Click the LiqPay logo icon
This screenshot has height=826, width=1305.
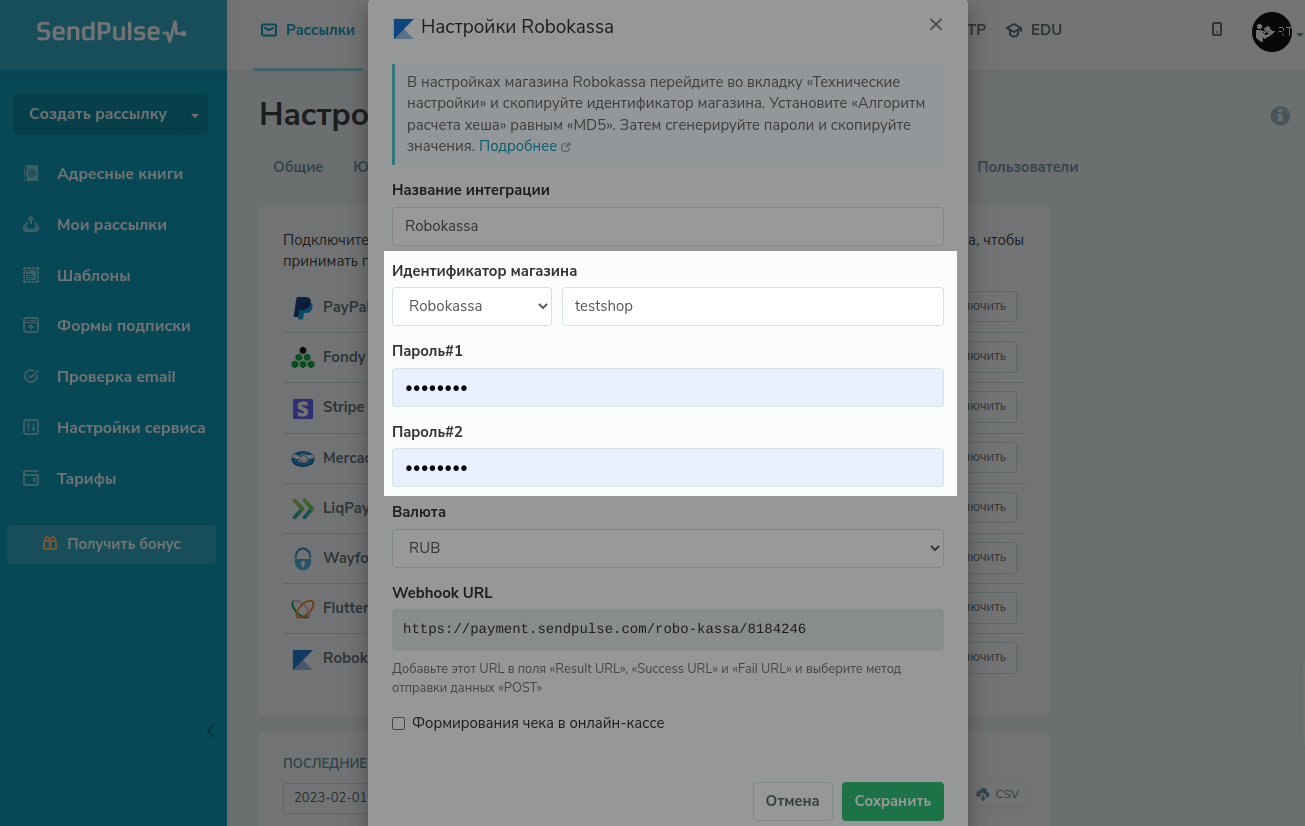pos(302,508)
